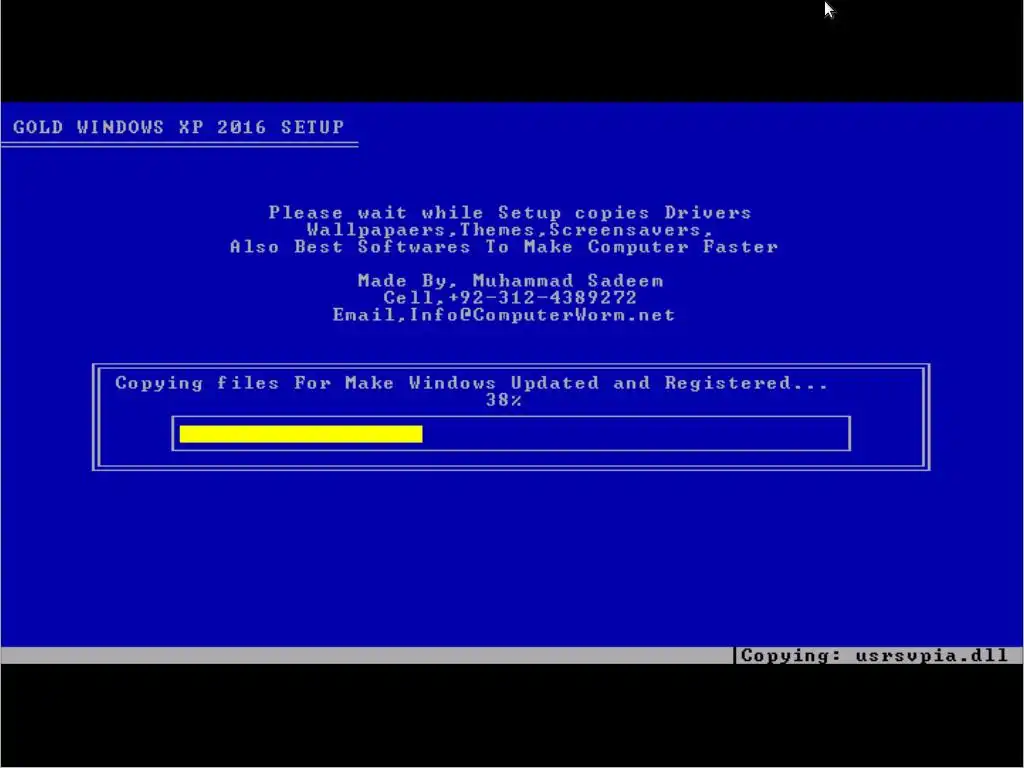Click the 'Made By, Muhammad Sadeem' credit
The width and height of the screenshot is (1024, 768).
coord(511,281)
